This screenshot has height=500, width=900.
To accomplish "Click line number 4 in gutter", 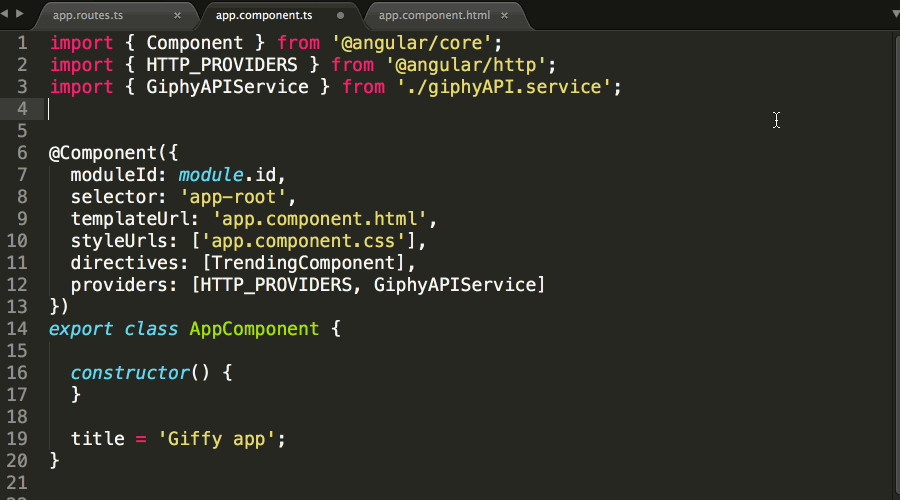I will pos(22,108).
